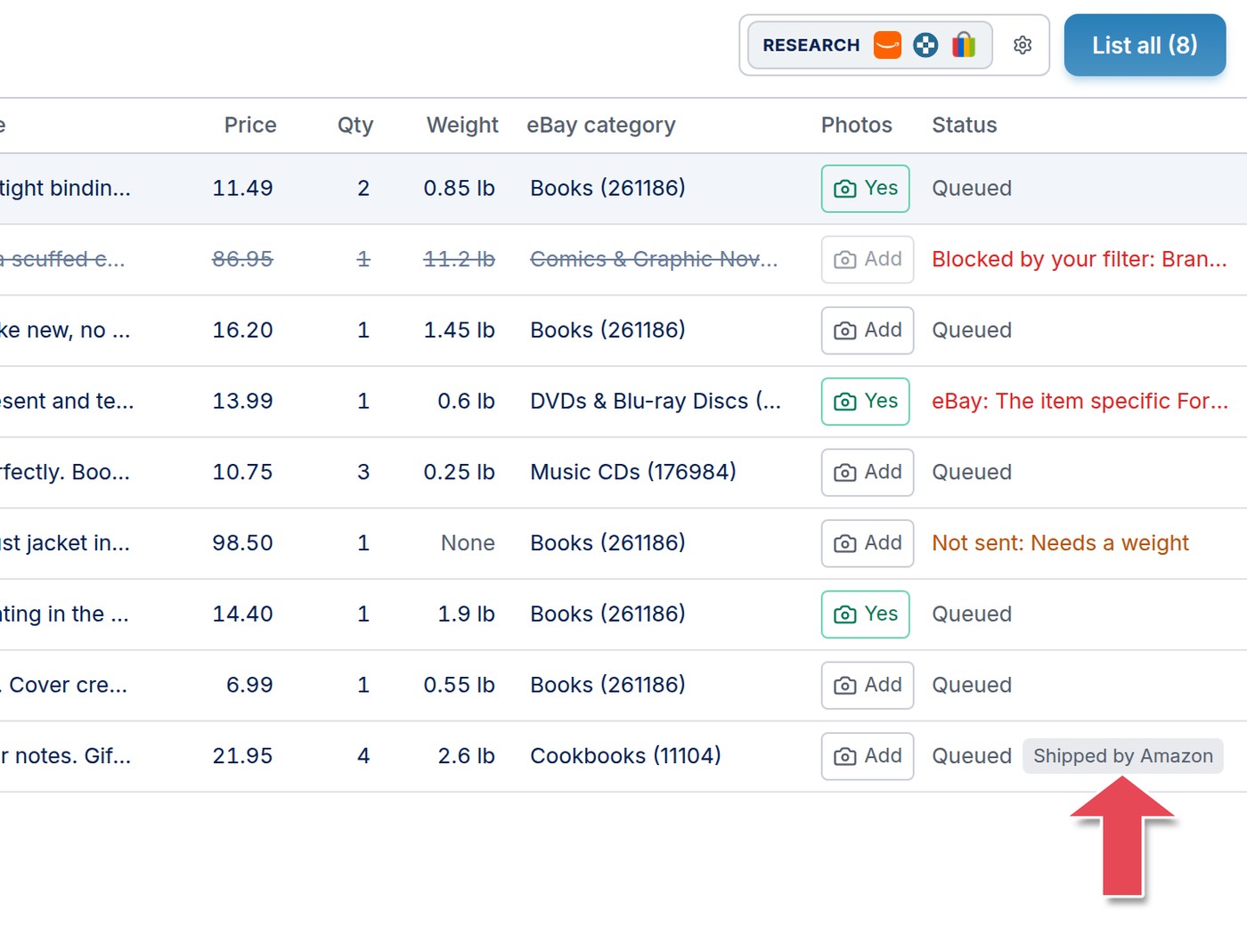Image resolution: width=1247 pixels, height=952 pixels.
Task: Click the Photos column header
Action: click(857, 125)
